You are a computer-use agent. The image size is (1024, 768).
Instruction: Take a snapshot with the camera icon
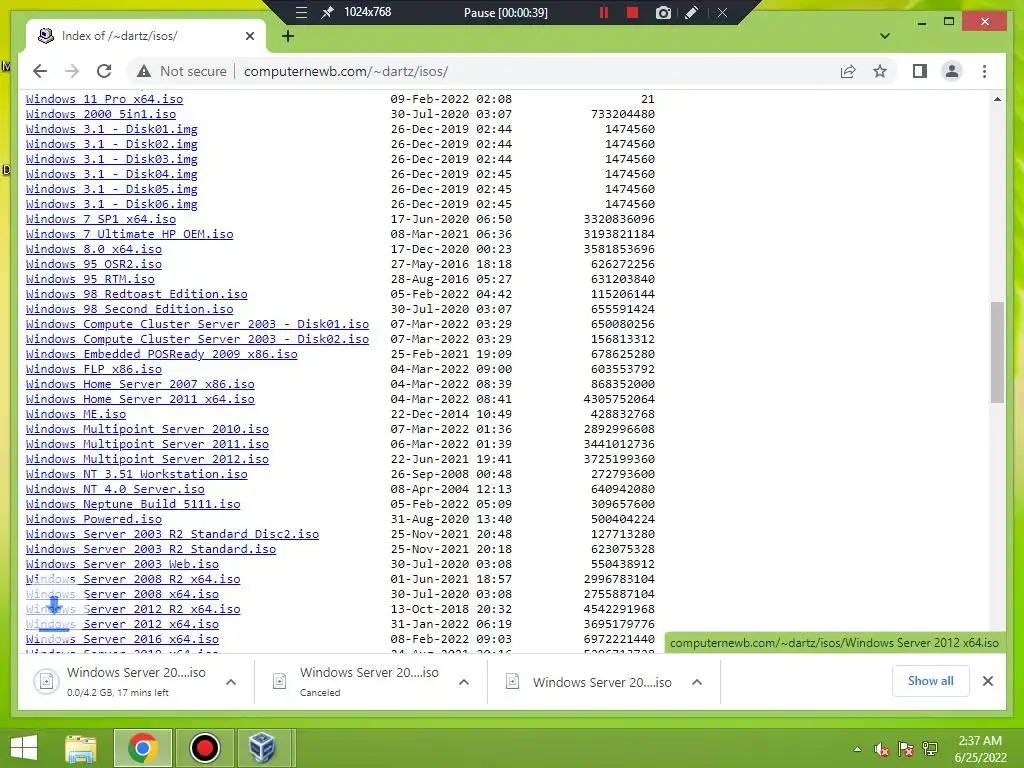tap(663, 12)
